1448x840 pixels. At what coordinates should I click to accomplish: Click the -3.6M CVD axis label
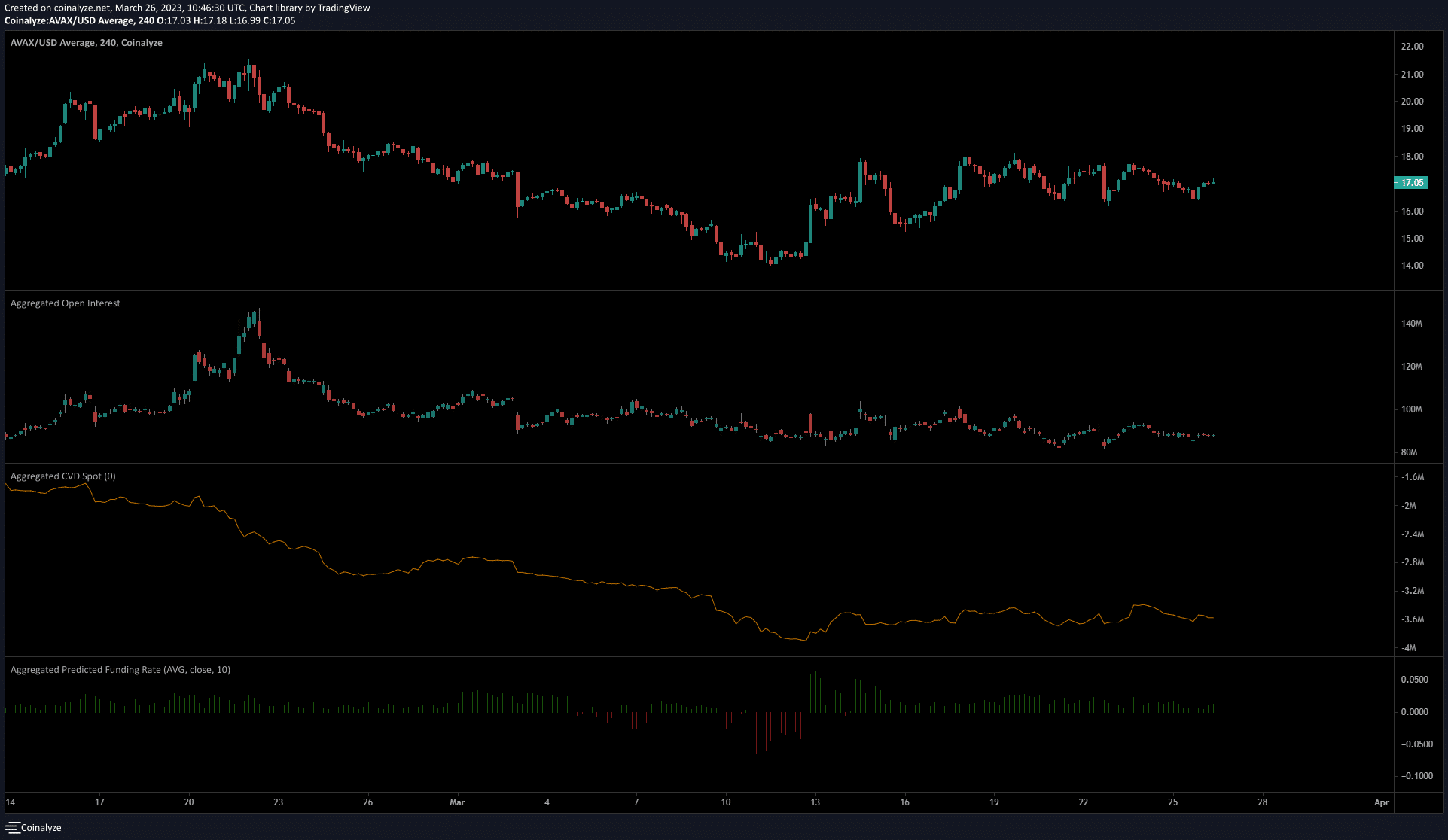click(1413, 619)
